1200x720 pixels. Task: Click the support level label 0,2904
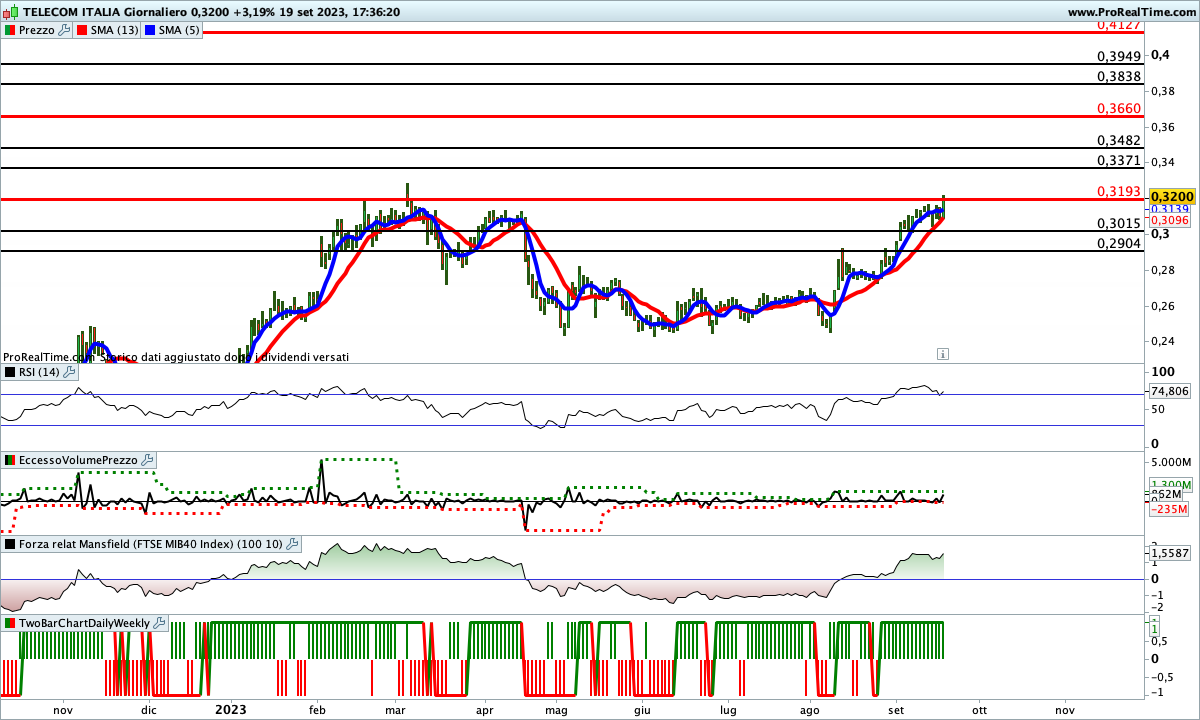(1119, 243)
